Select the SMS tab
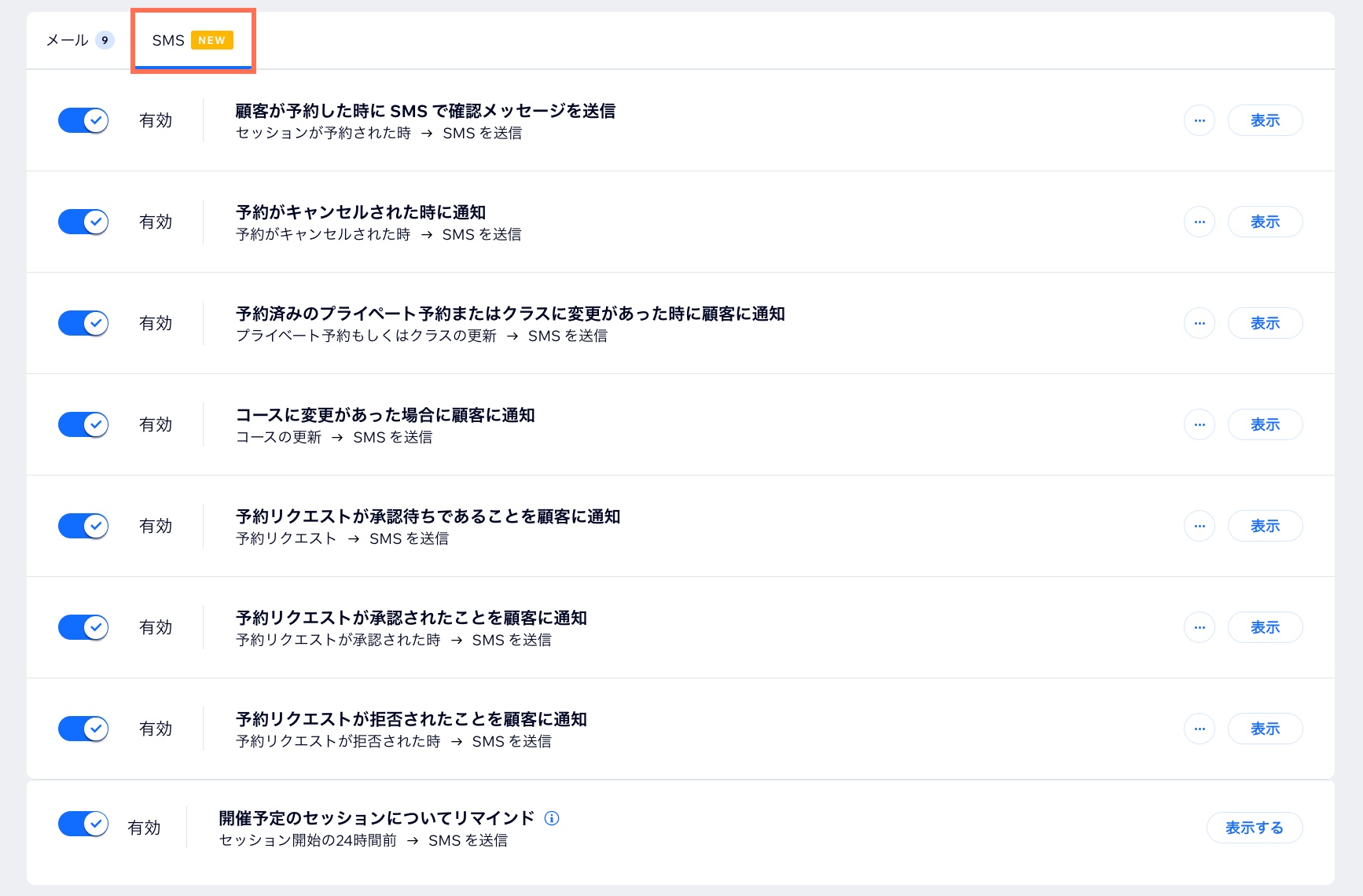 (193, 40)
